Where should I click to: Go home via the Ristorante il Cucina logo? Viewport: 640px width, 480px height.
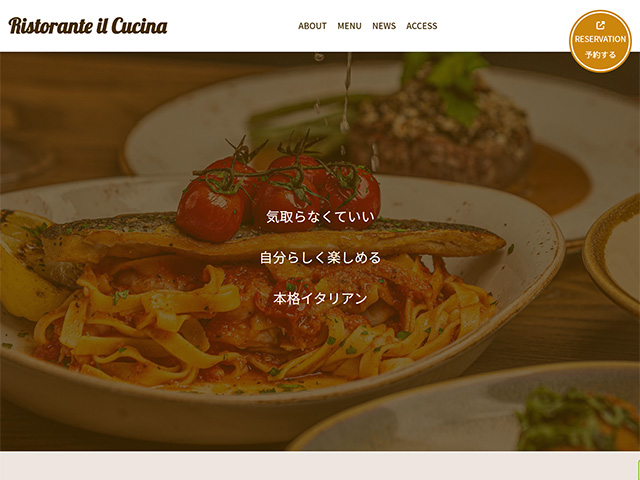(x=88, y=26)
